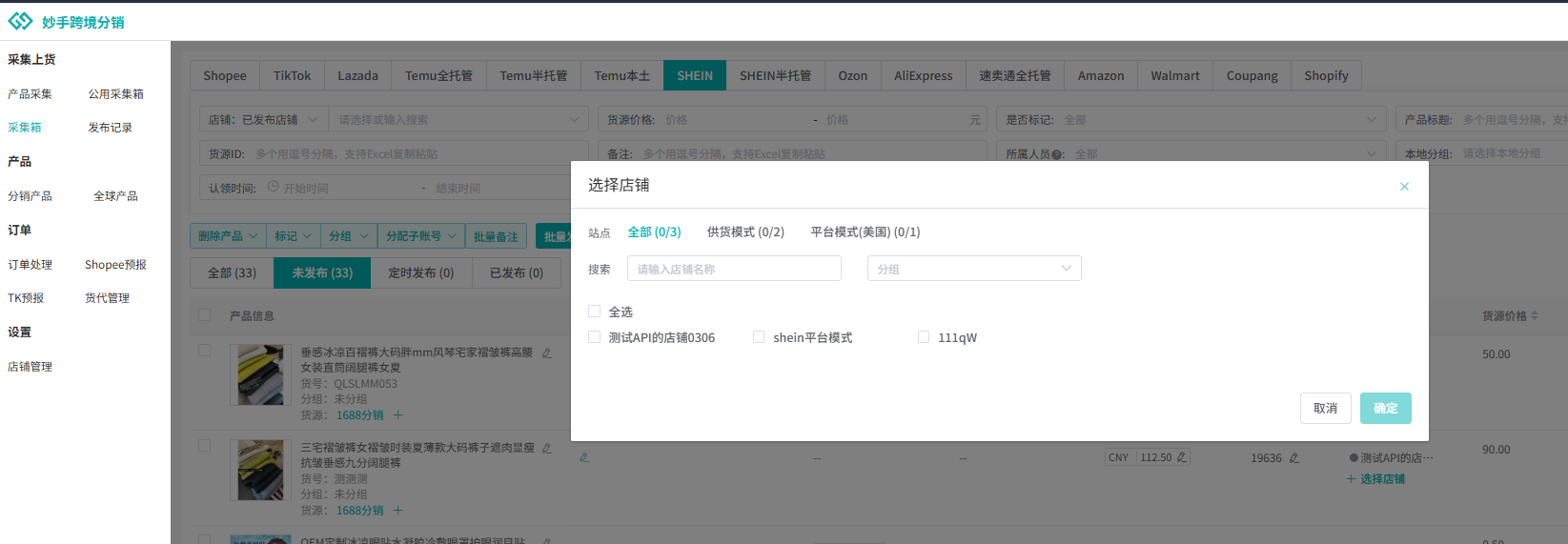The image size is (1568, 544).
Task: Click the 批量备注 button
Action: [496, 236]
